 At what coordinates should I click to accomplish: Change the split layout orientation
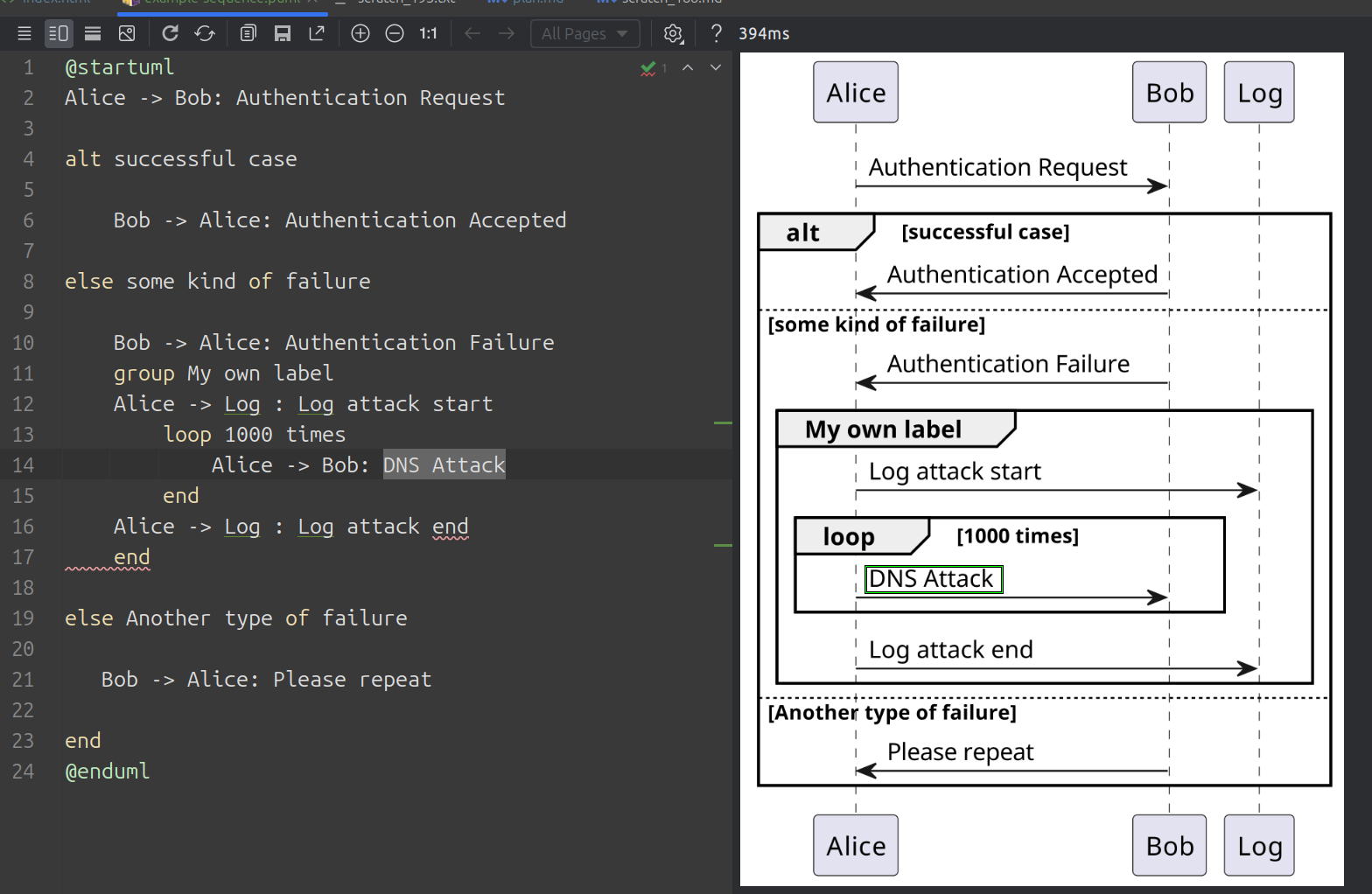pyautogui.click(x=93, y=33)
